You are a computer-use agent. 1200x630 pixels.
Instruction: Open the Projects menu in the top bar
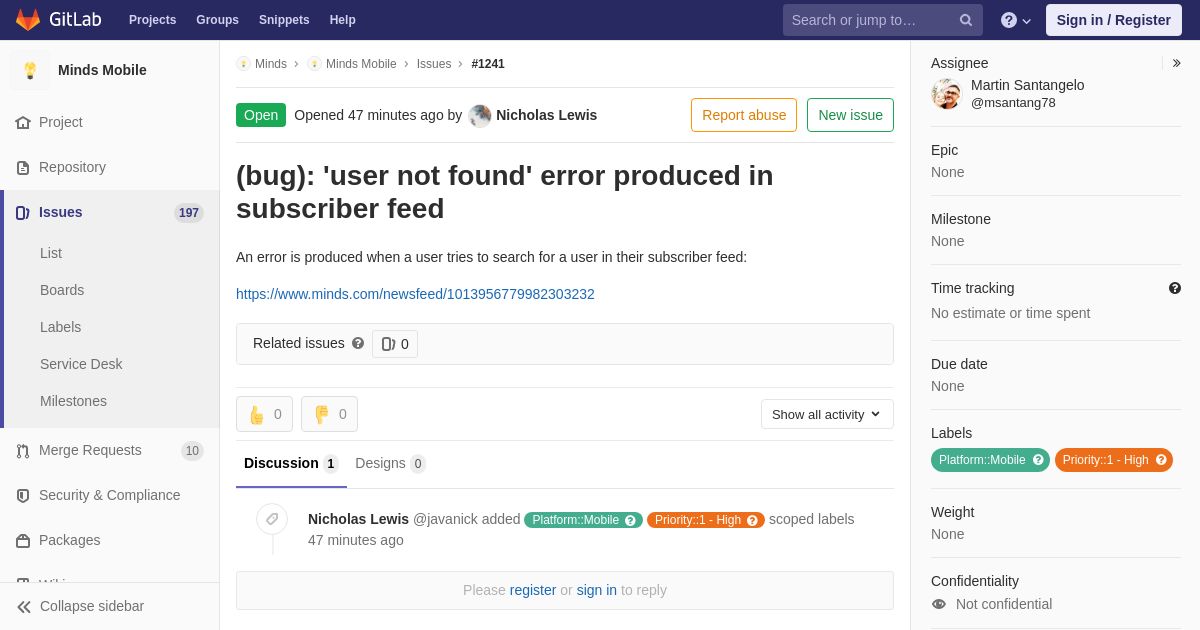click(x=152, y=20)
